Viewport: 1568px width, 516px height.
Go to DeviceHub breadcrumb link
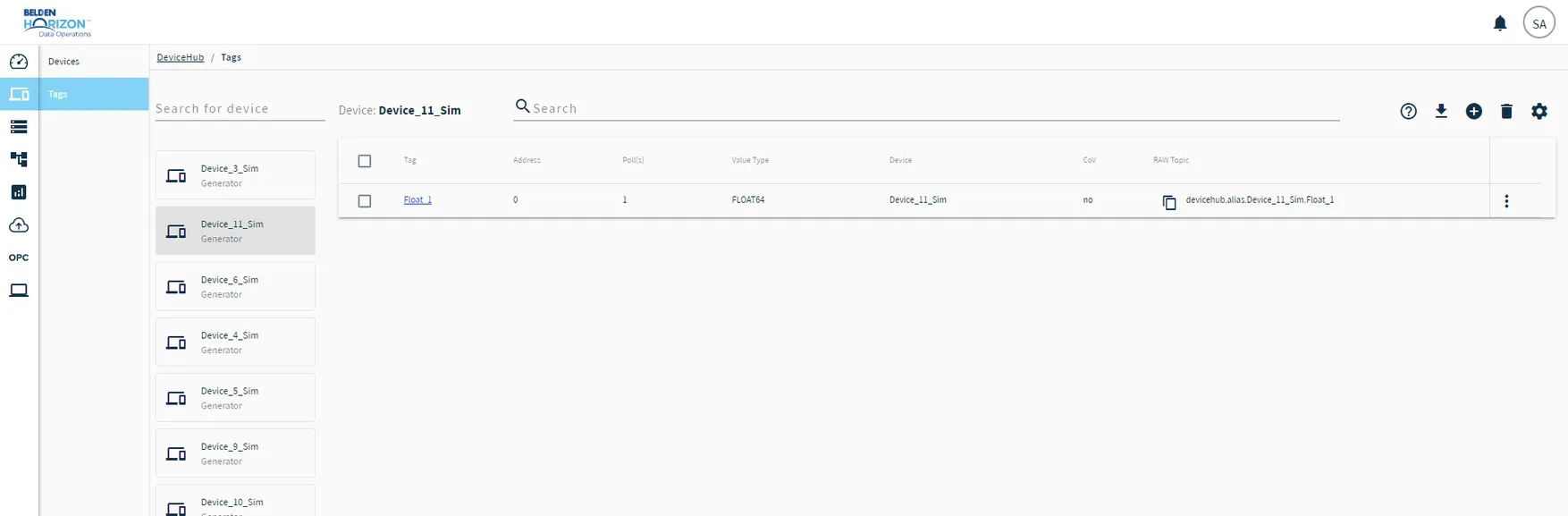pyautogui.click(x=181, y=57)
